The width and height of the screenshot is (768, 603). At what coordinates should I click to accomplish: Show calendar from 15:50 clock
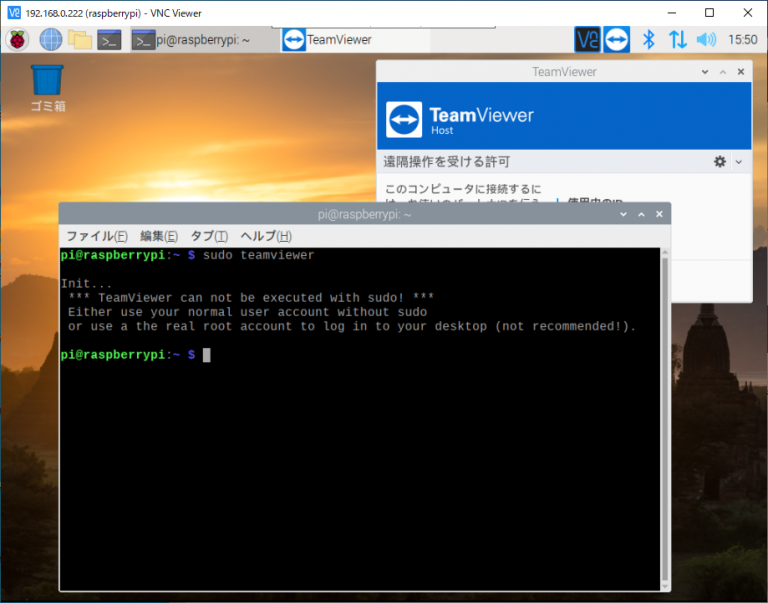coord(743,40)
